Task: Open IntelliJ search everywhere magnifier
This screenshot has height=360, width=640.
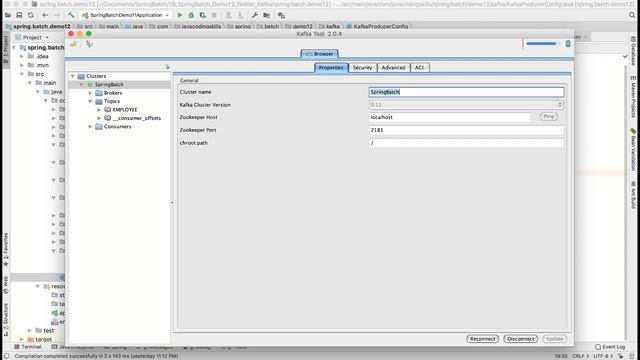Action: (x=632, y=15)
